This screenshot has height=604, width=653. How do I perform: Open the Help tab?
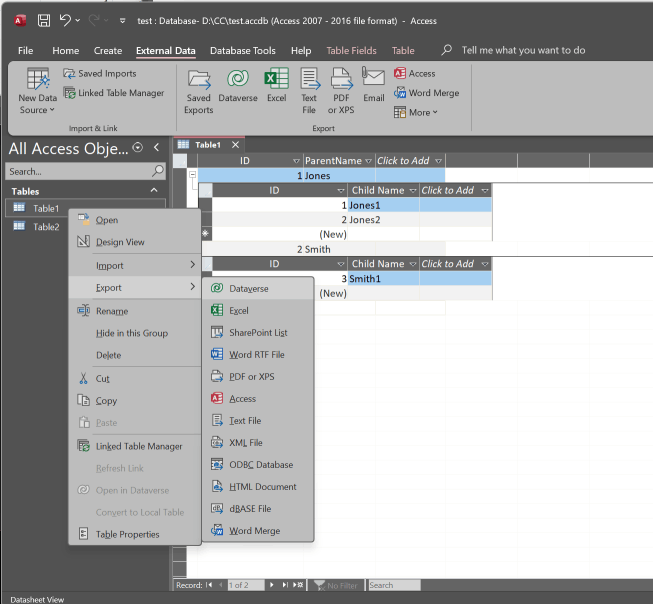pyautogui.click(x=301, y=50)
